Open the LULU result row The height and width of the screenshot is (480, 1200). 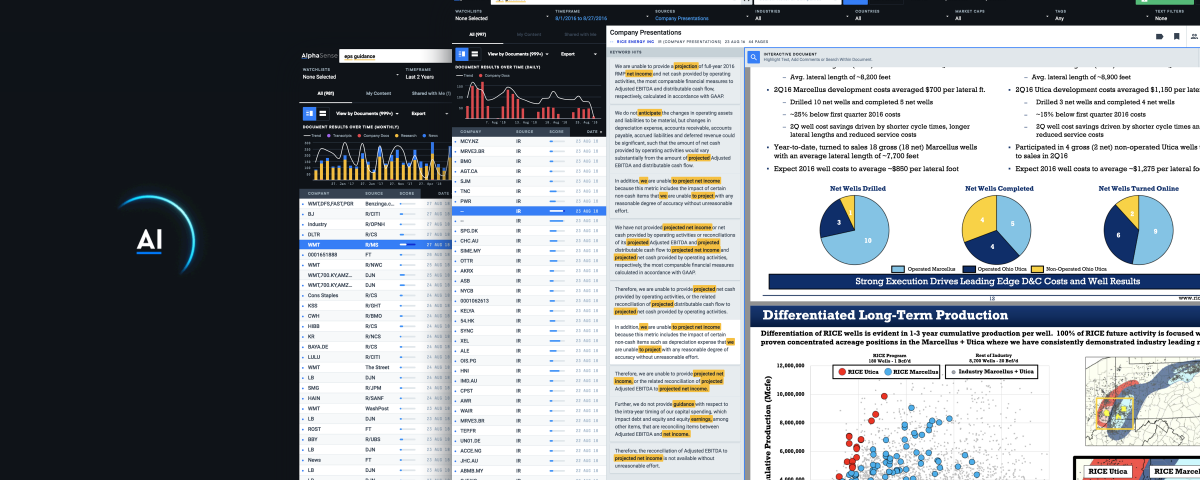(x=375, y=355)
